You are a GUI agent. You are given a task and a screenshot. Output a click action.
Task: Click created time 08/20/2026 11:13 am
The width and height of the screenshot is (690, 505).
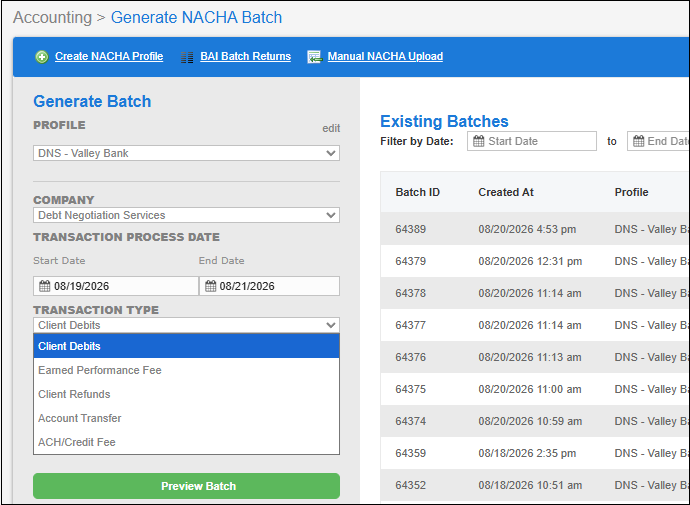pos(530,357)
